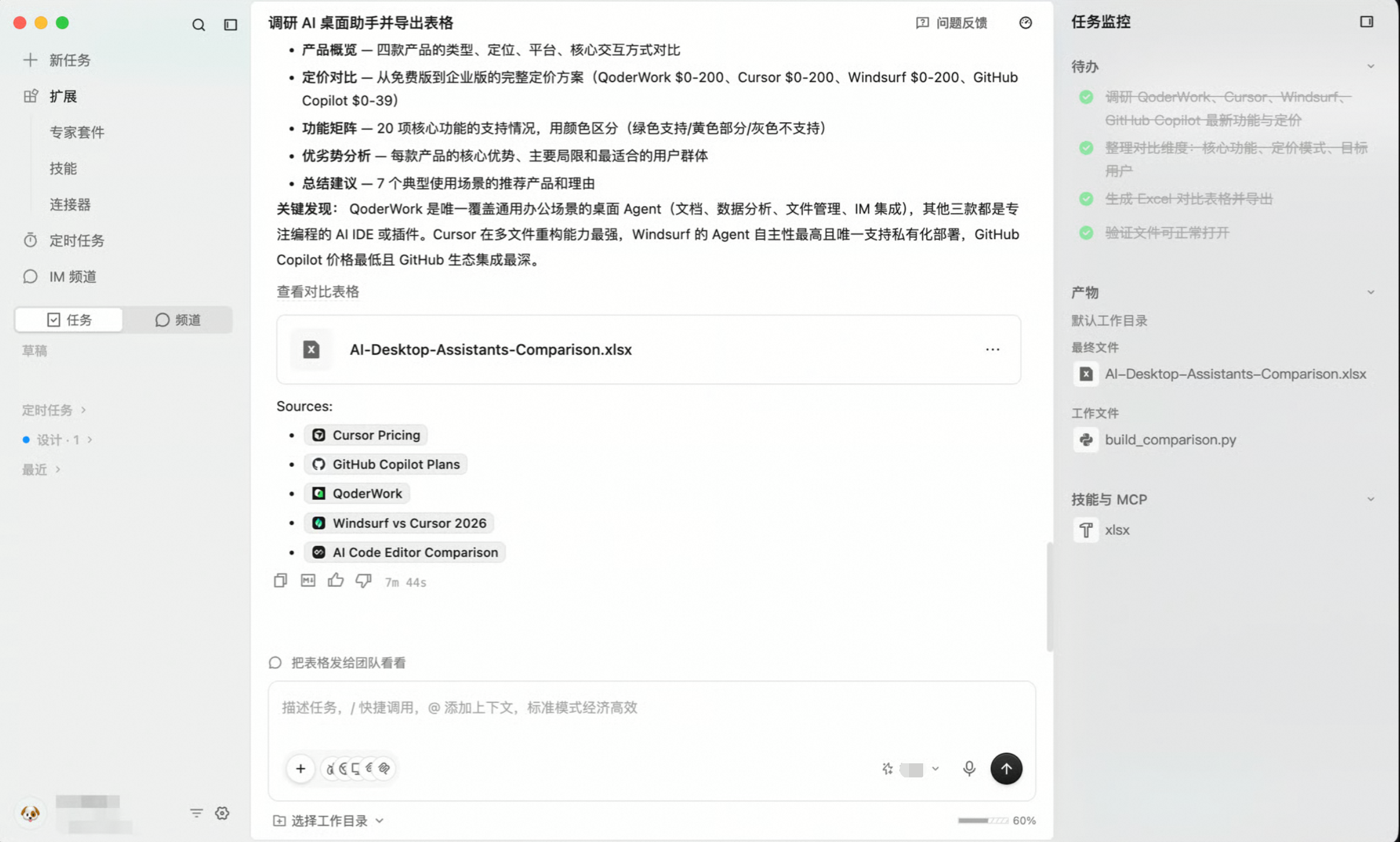Image resolution: width=1400 pixels, height=842 pixels.
Task: Open 扩展 extensions section
Action: click(51, 96)
